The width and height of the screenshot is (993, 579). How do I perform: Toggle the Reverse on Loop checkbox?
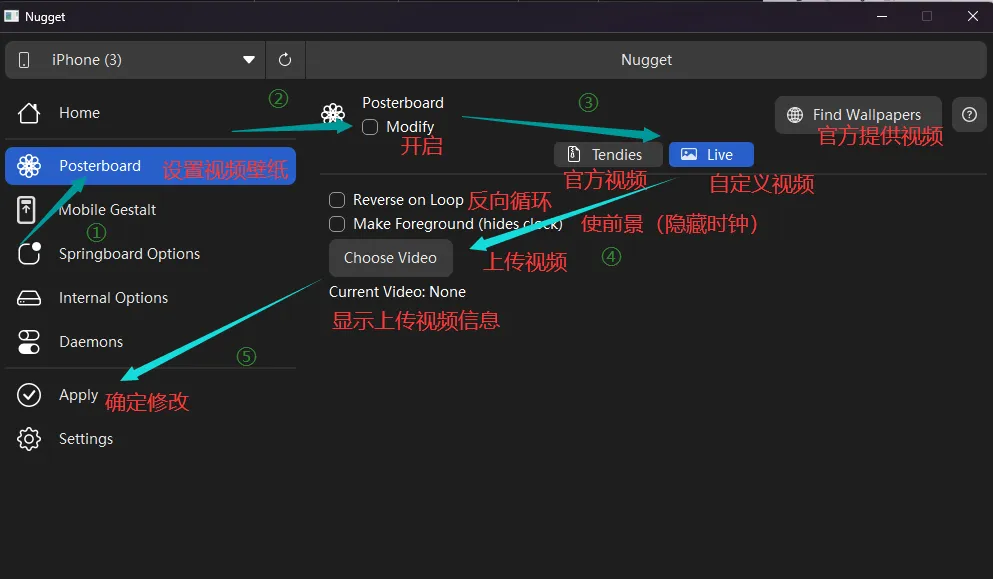pyautogui.click(x=337, y=200)
